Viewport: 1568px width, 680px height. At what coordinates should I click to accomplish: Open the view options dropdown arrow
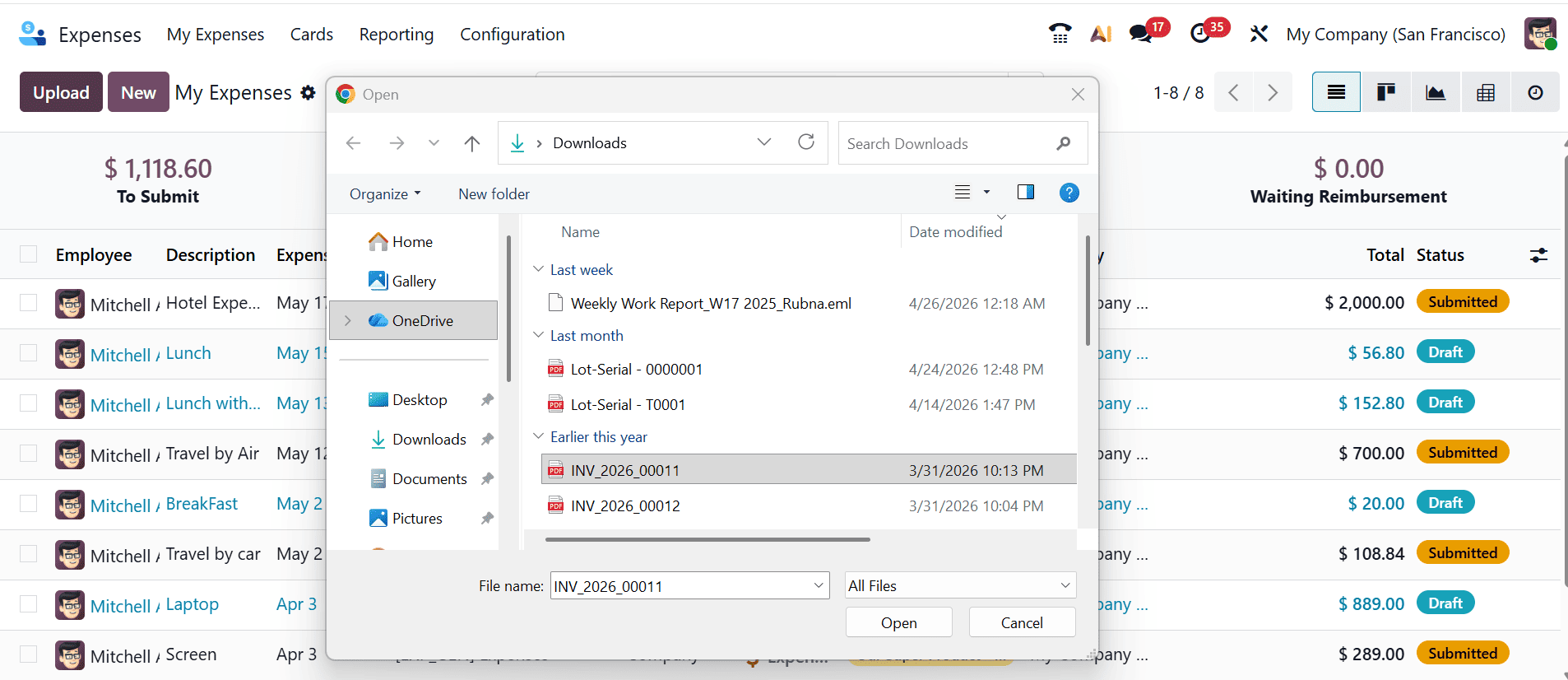986,193
